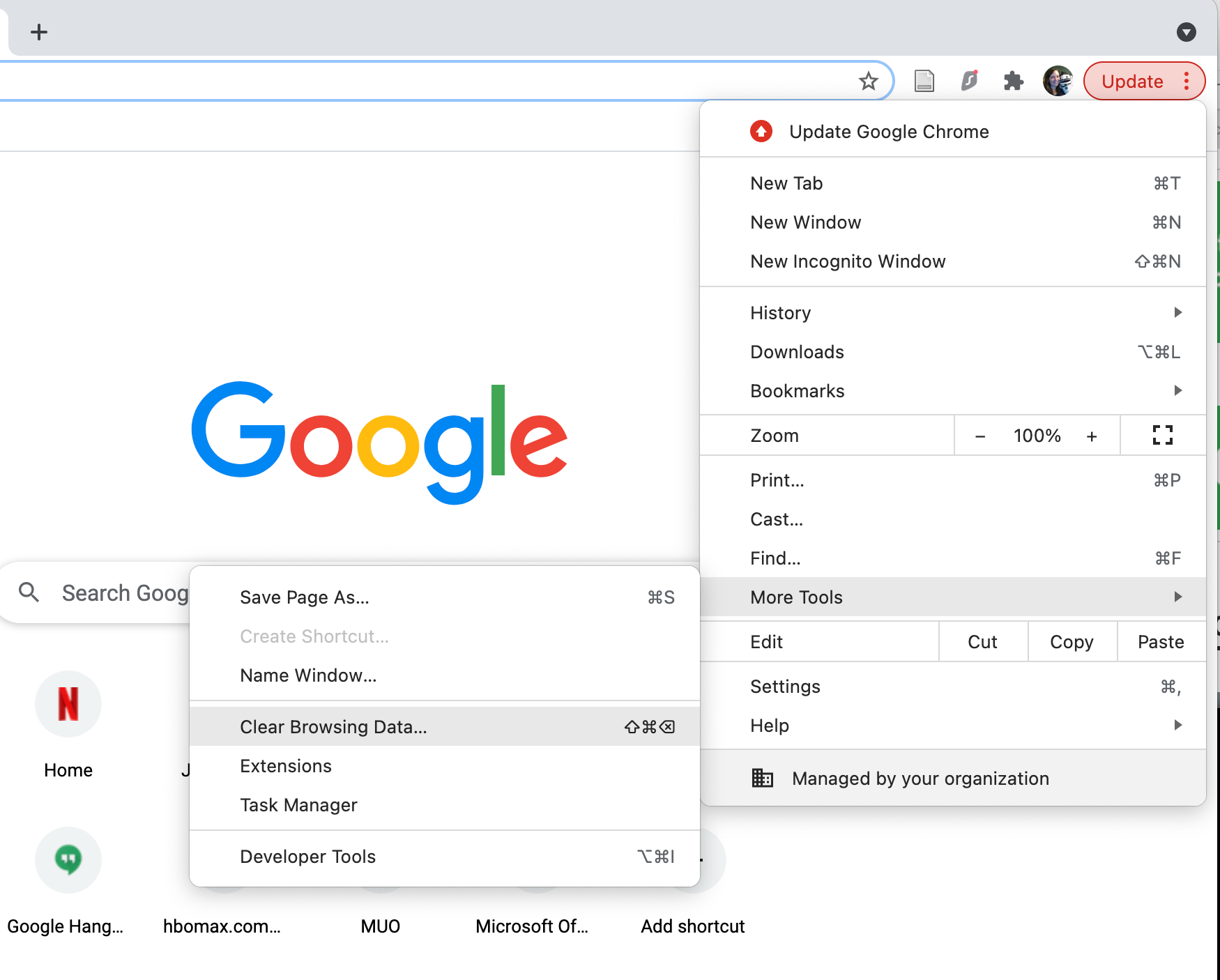
Task: Open the tab search dropdown arrow
Action: [1186, 32]
